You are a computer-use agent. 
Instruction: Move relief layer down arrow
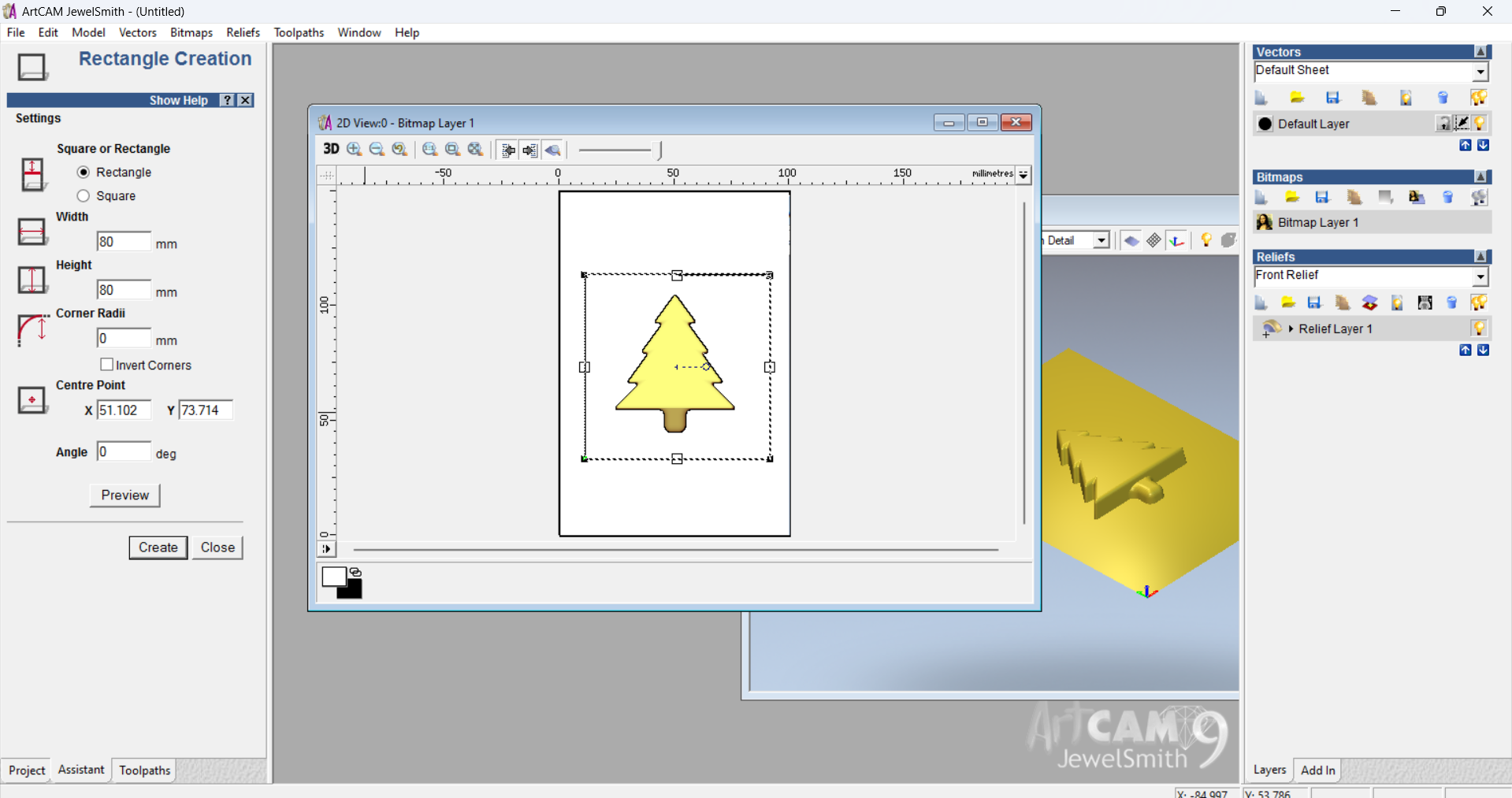tap(1483, 350)
